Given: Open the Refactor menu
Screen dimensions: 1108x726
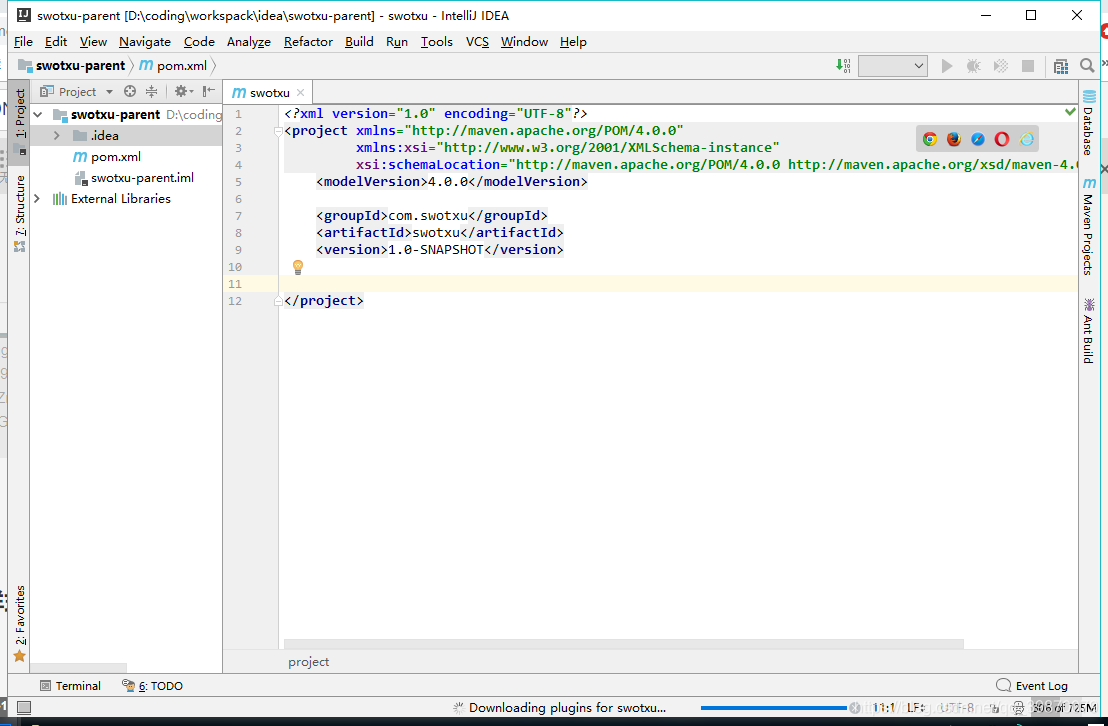Looking at the screenshot, I should (308, 42).
